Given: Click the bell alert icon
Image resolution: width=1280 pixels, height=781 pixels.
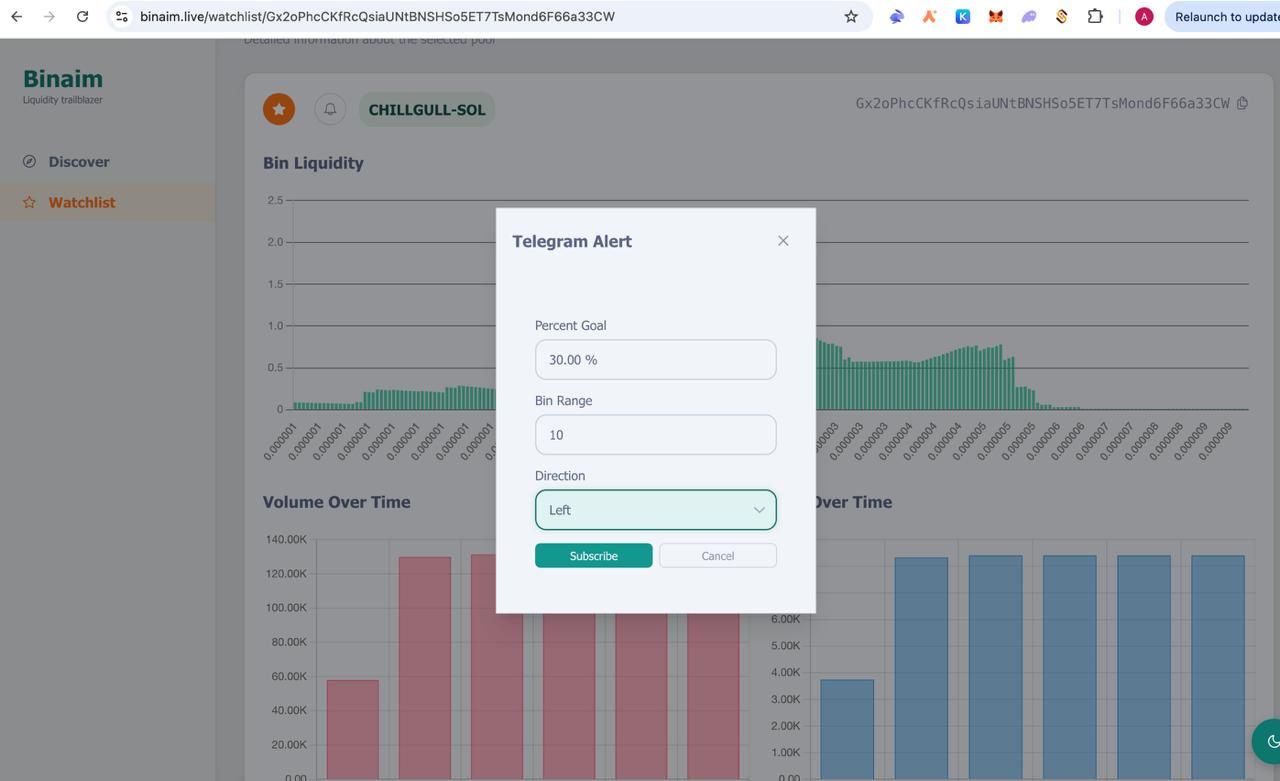Looking at the screenshot, I should (330, 109).
